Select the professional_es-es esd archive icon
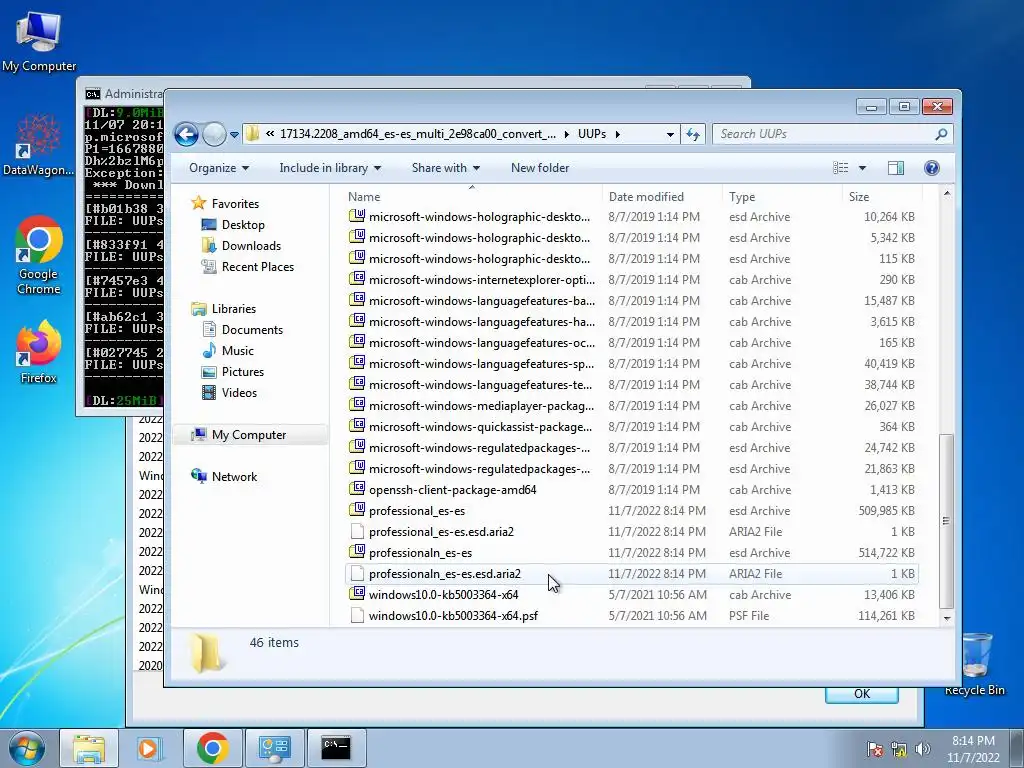The width and height of the screenshot is (1024, 768). (x=357, y=509)
